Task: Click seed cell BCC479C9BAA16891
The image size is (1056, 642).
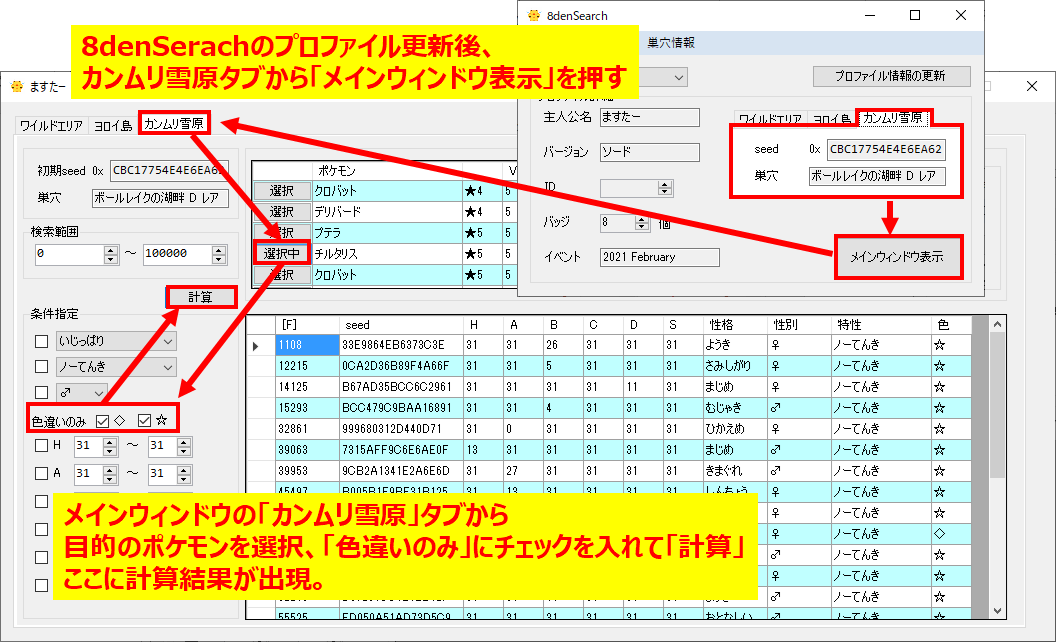Action: [401, 408]
